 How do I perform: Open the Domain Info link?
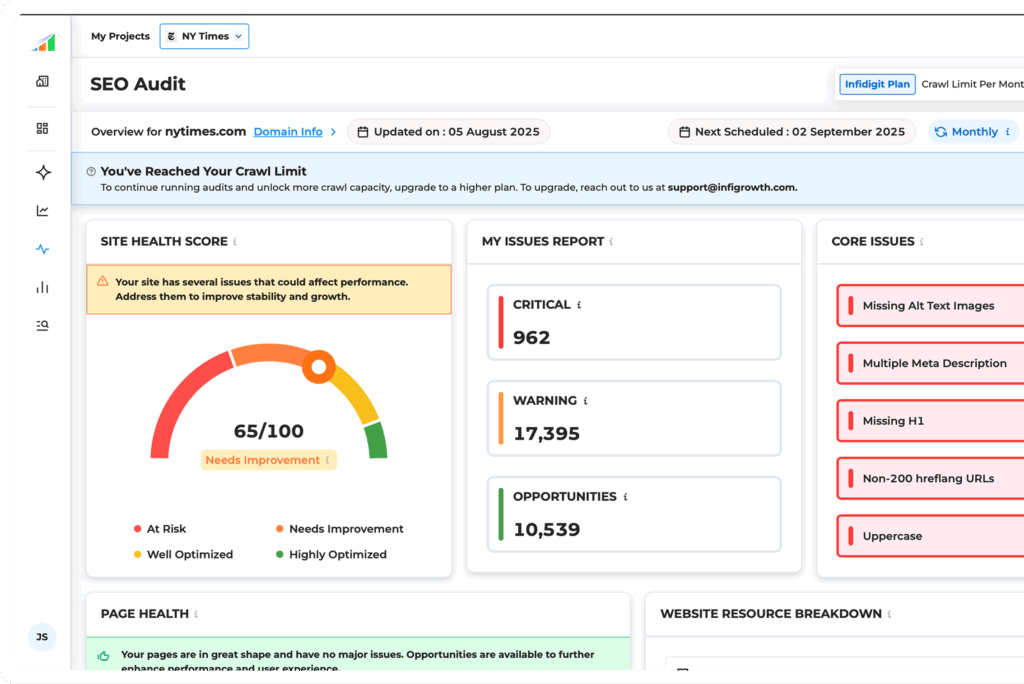click(288, 132)
